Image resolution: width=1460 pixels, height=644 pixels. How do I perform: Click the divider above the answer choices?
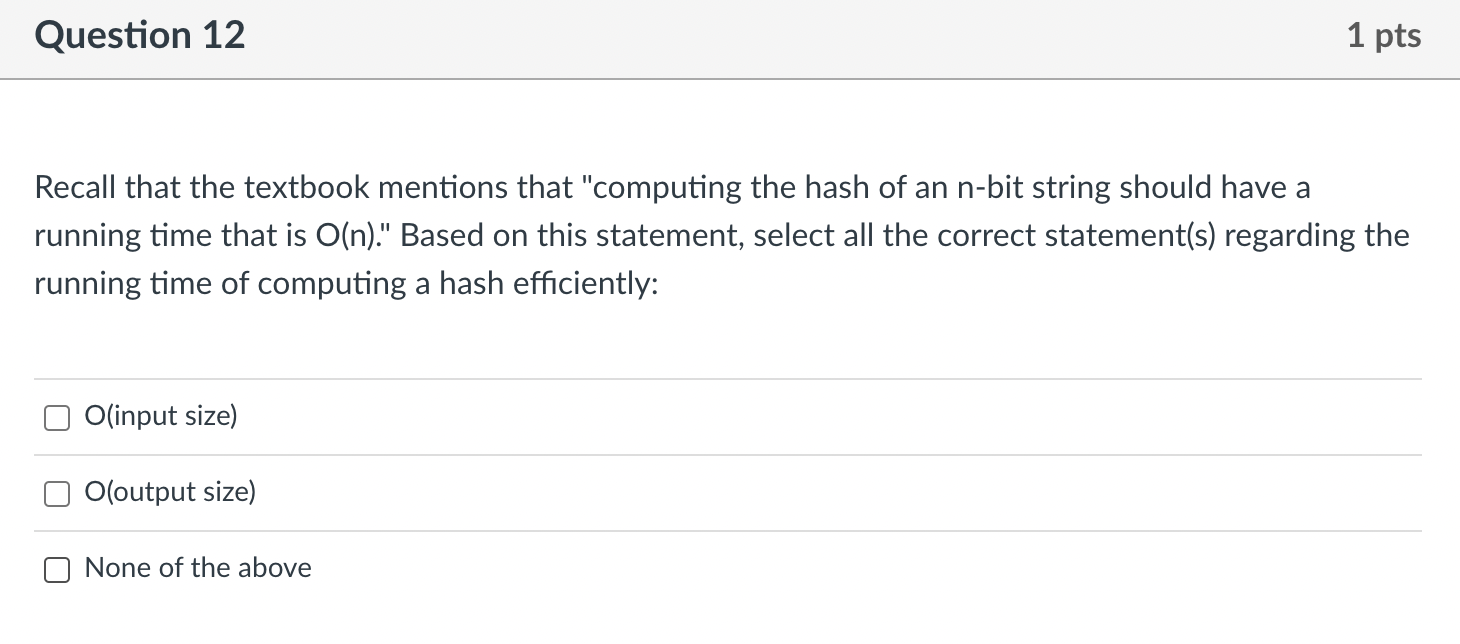point(730,378)
